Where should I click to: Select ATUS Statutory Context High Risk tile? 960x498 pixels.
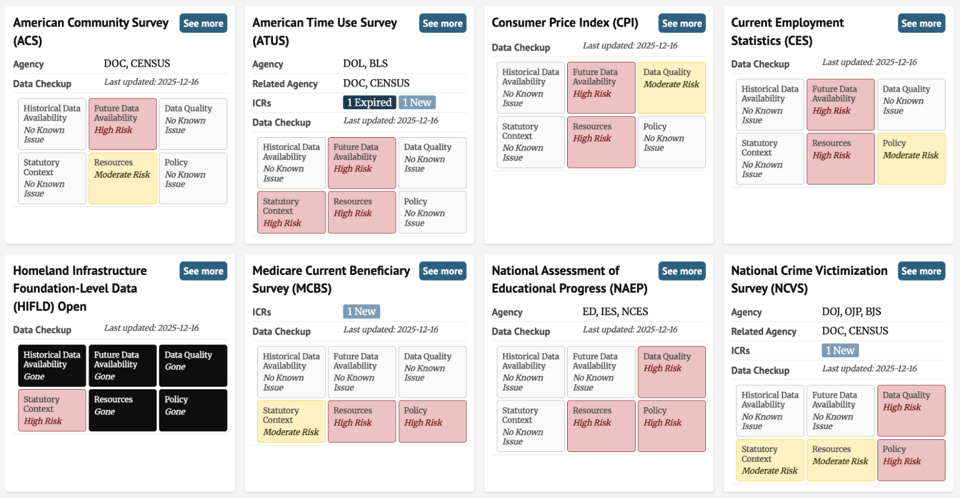(291, 212)
